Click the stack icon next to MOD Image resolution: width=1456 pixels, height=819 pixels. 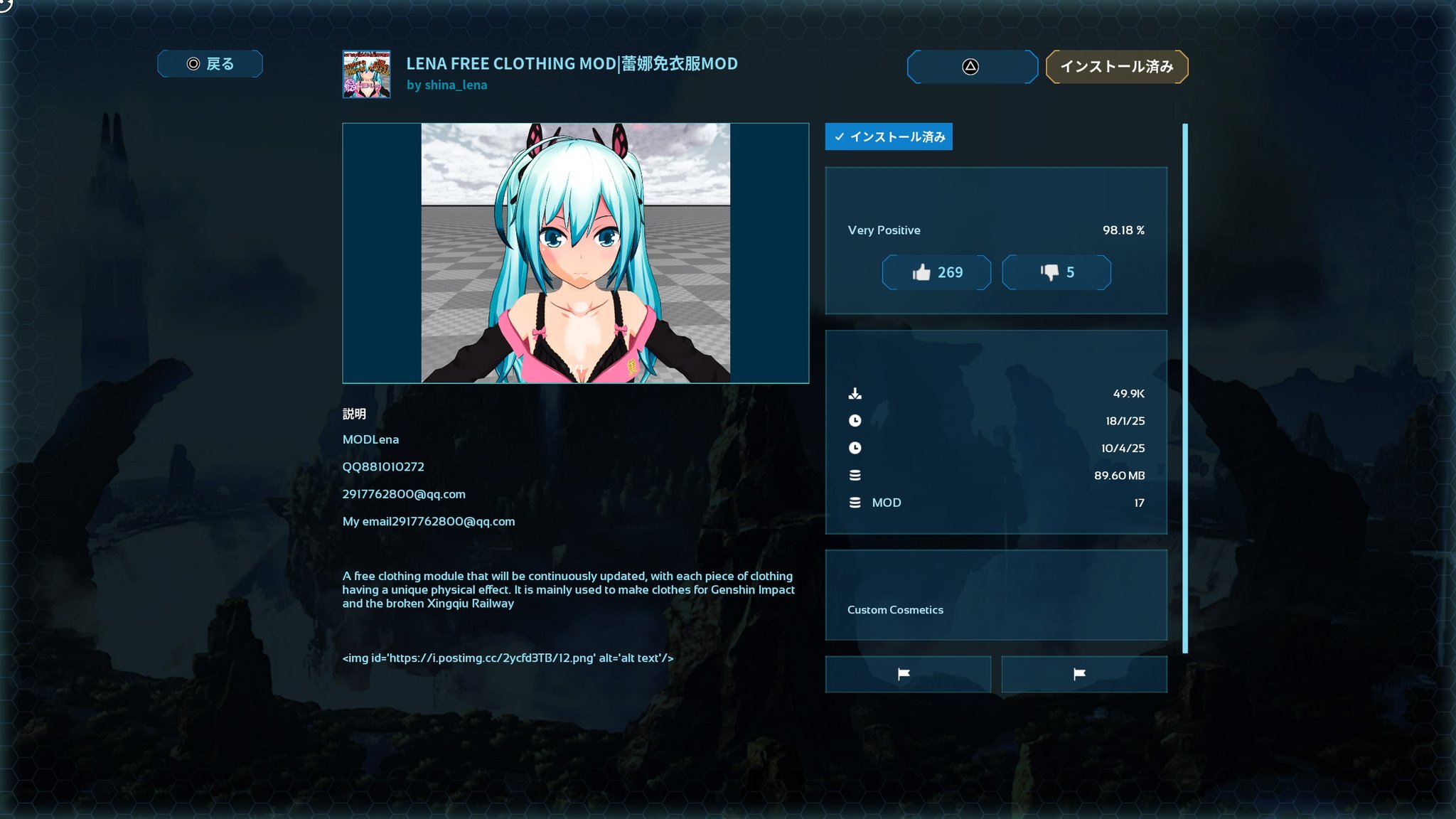(x=855, y=503)
